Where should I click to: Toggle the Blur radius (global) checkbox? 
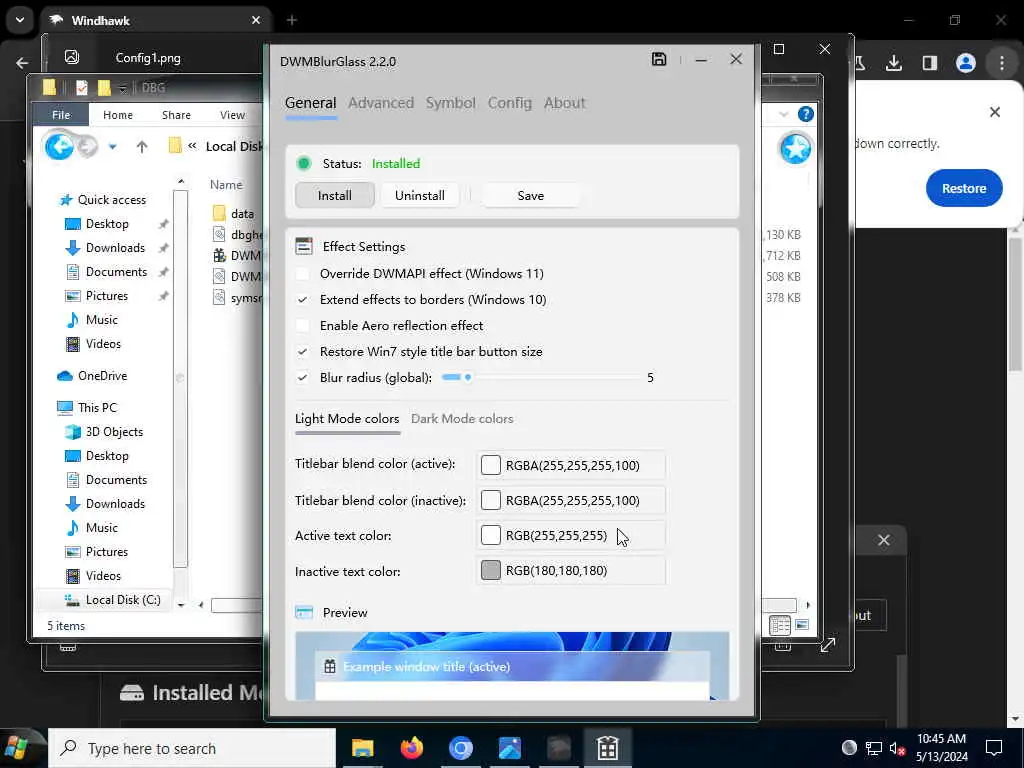click(302, 377)
